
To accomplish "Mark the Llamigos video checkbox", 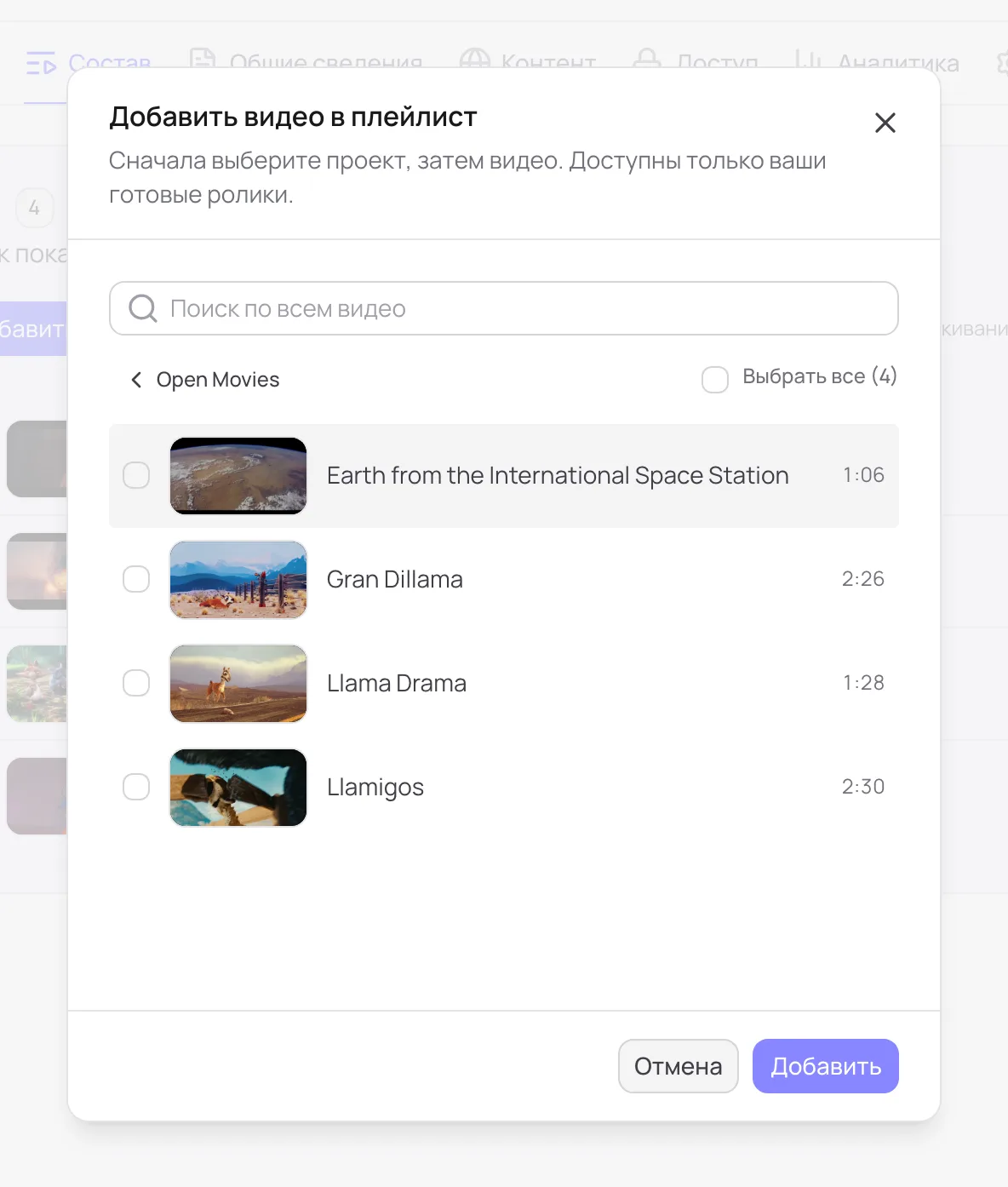I will [136, 787].
